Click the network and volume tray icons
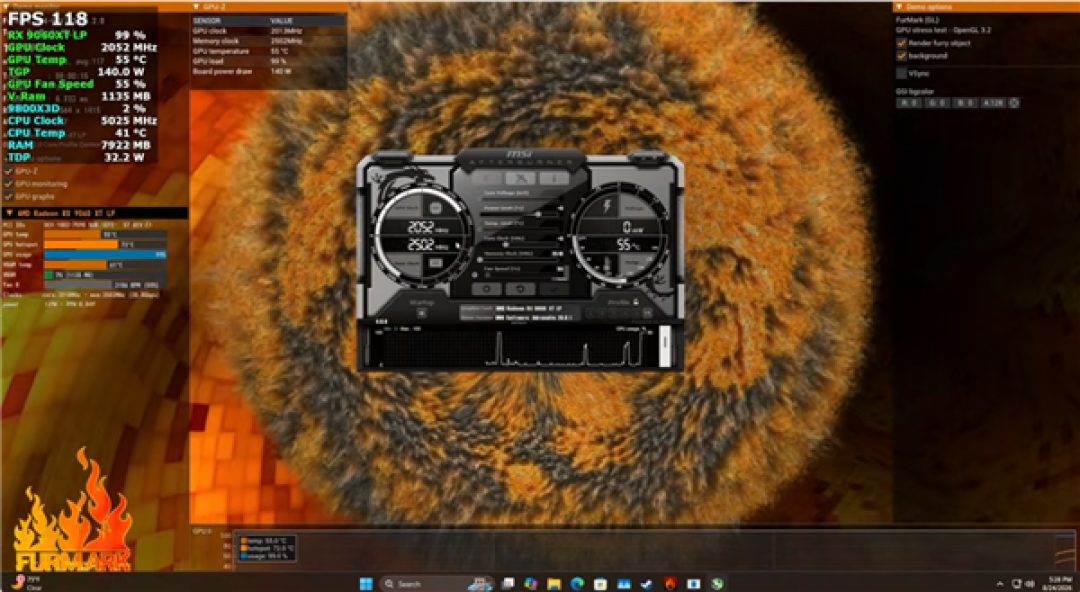1080x592 pixels. click(x=1024, y=584)
